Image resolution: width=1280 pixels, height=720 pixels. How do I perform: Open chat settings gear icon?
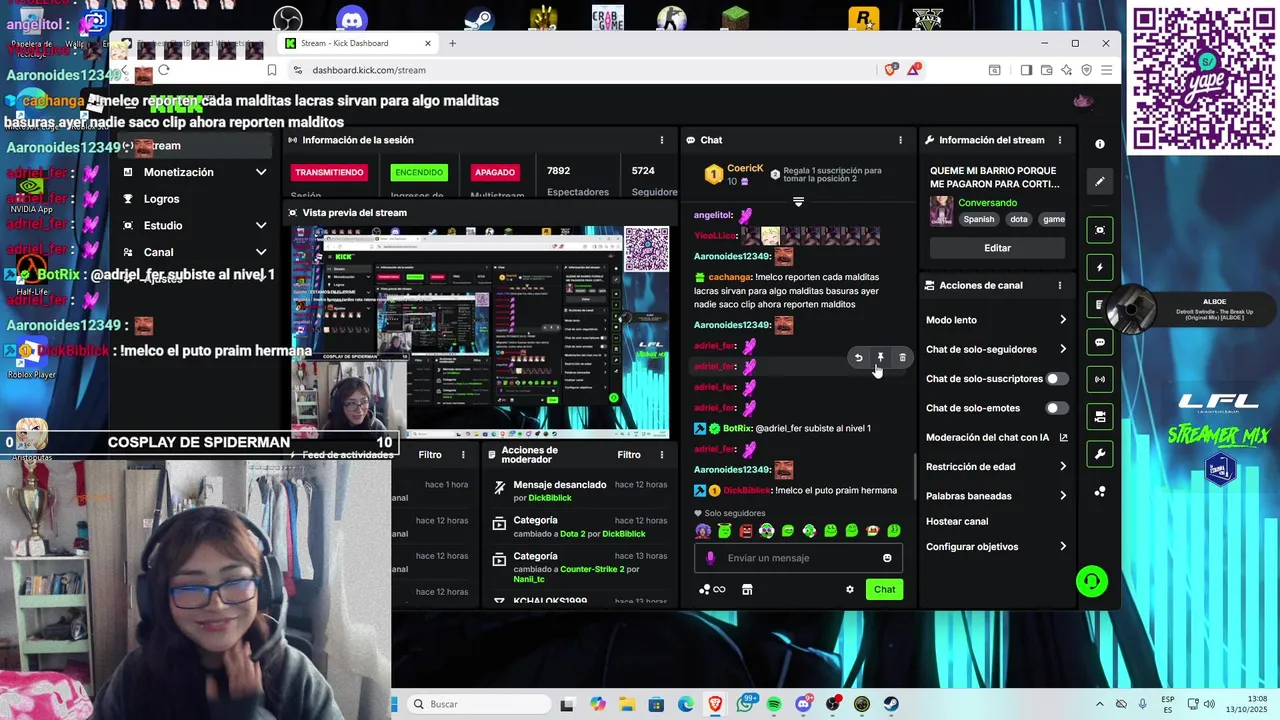point(850,589)
